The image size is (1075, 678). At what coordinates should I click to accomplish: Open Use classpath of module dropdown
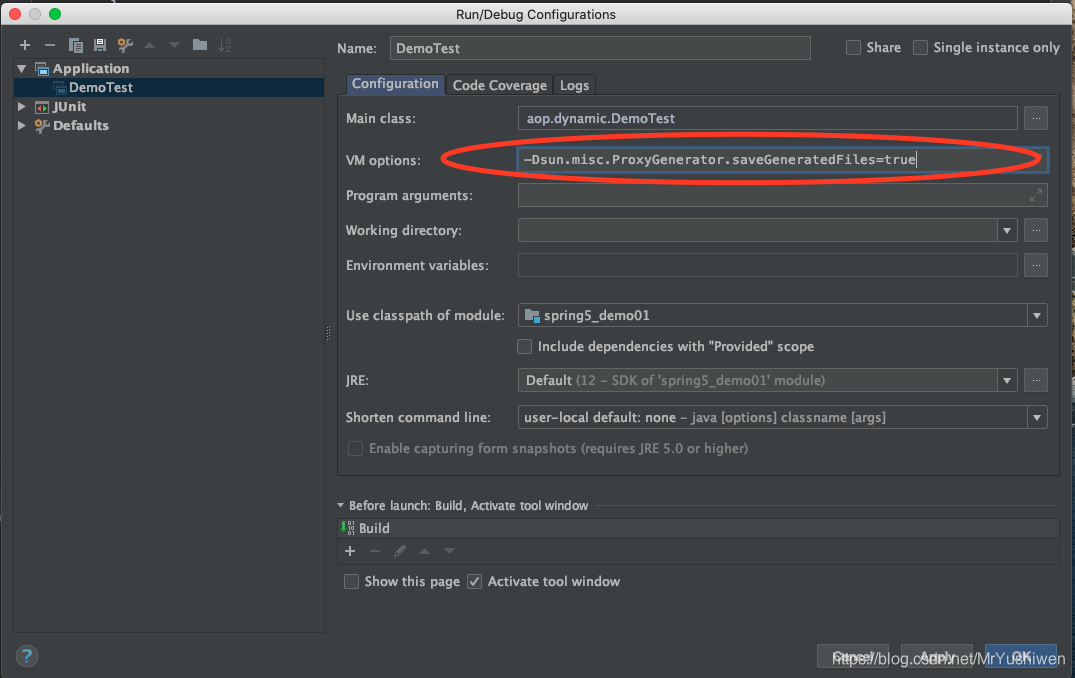pos(1037,315)
